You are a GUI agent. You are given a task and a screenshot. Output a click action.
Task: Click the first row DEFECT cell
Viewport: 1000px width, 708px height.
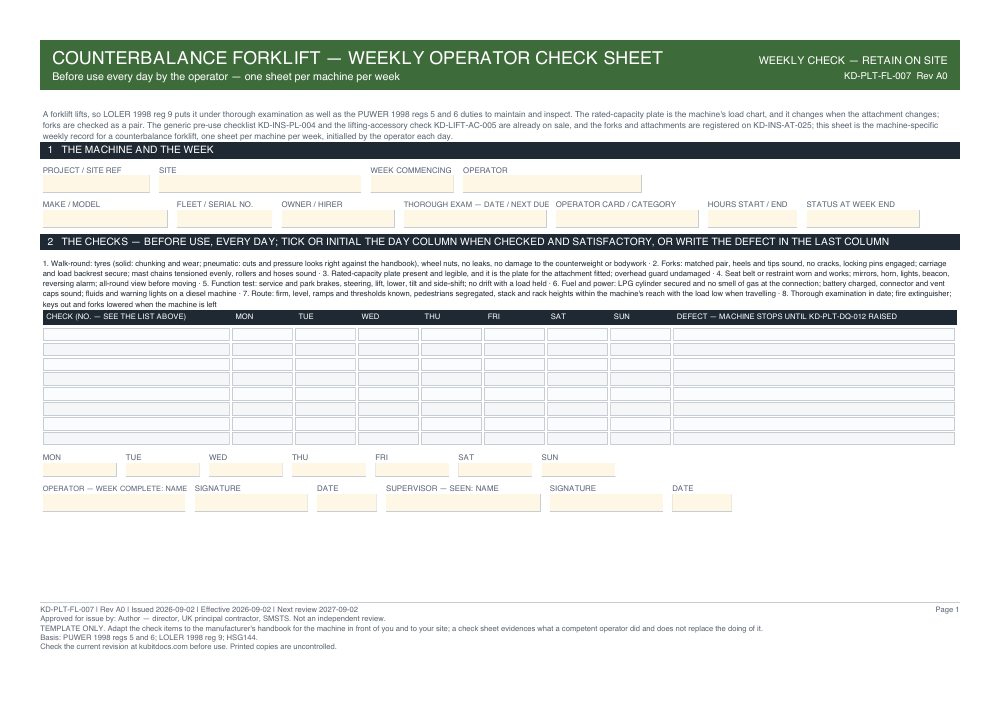(x=814, y=334)
